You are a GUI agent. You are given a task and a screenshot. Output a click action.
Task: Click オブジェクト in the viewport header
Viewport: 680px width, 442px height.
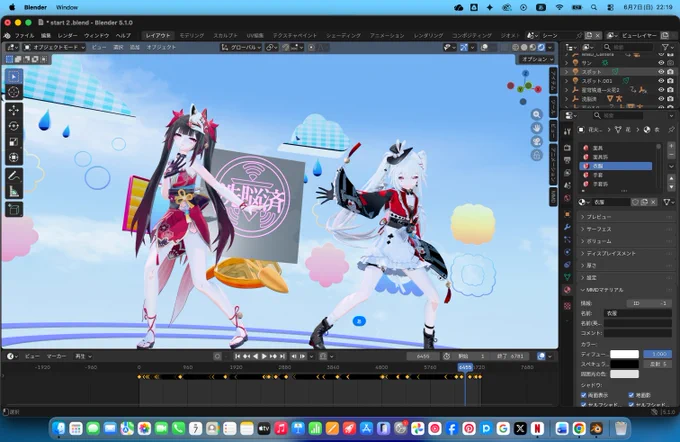click(161, 47)
